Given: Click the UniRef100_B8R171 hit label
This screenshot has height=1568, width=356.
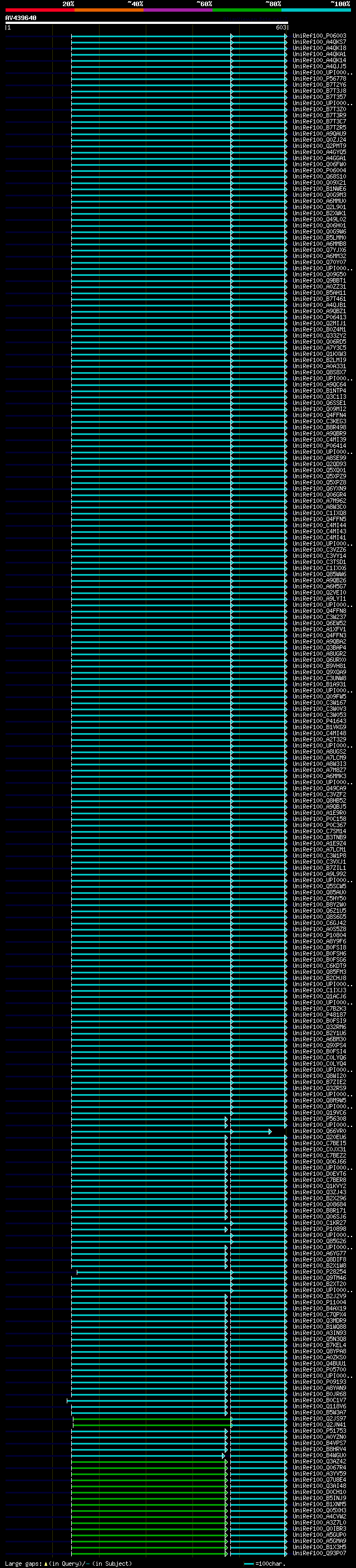Looking at the screenshot, I should tap(319, 1210).
